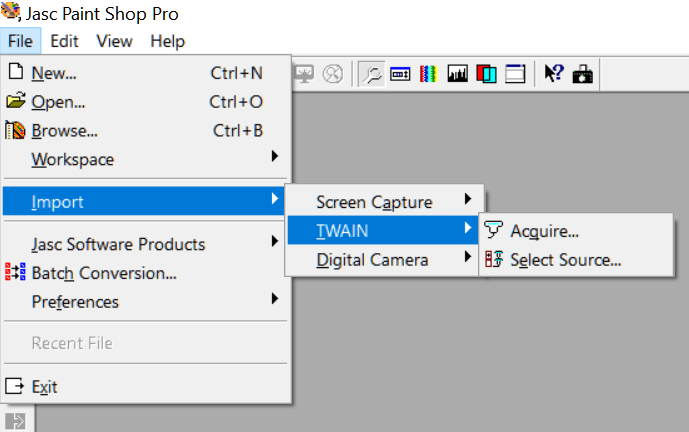This screenshot has width=689, height=432.
Task: Click the Browse icon in File menu
Action: pos(15,131)
